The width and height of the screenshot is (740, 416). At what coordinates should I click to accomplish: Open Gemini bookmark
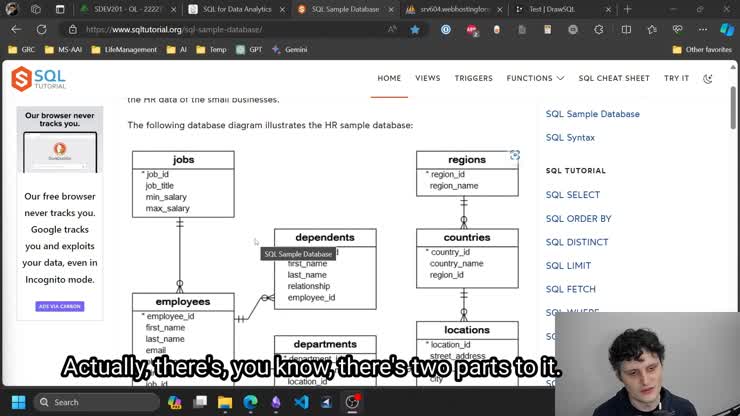(290, 49)
